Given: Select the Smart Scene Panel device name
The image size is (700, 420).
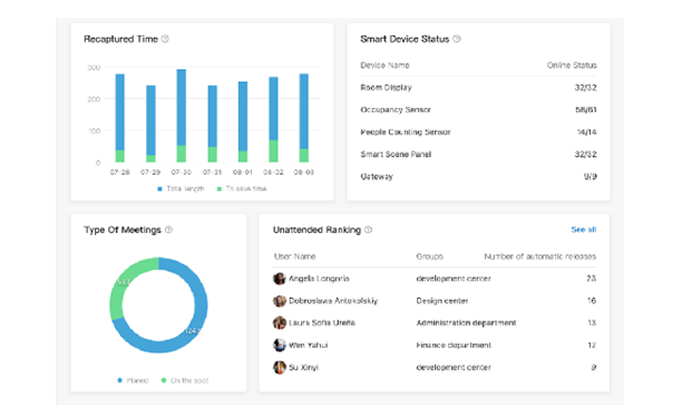Looking at the screenshot, I should tap(396, 154).
